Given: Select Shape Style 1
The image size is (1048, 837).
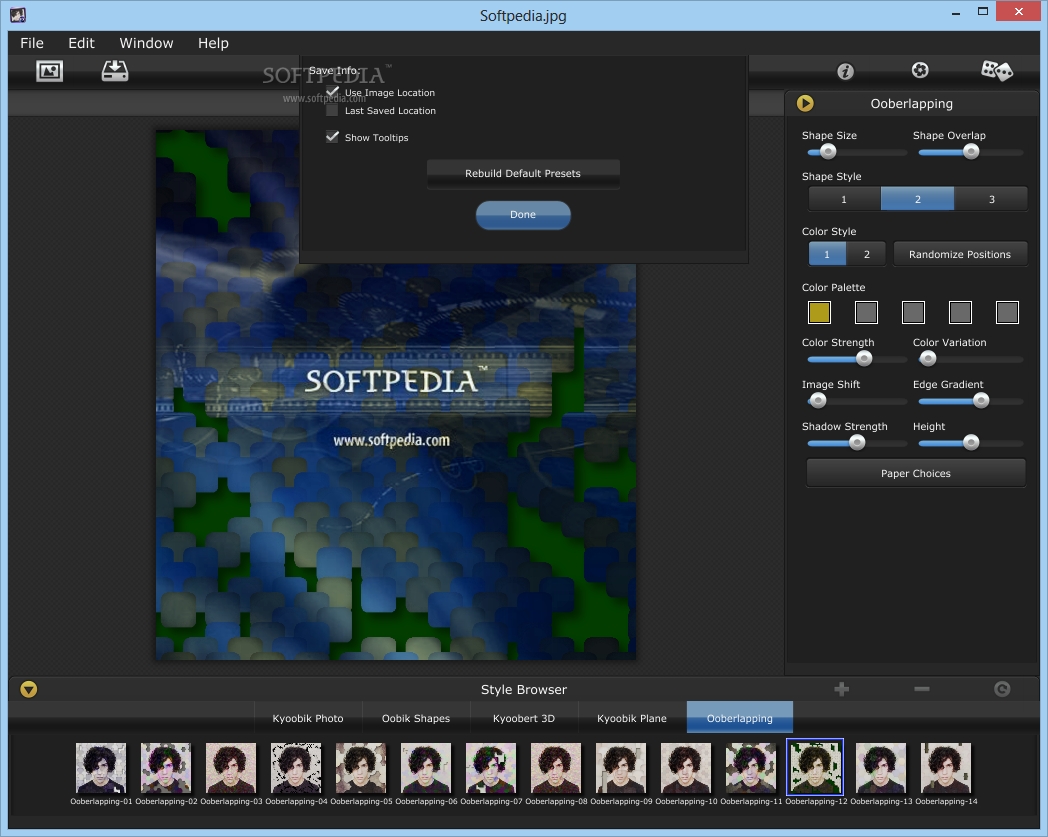Looking at the screenshot, I should click(x=844, y=199).
